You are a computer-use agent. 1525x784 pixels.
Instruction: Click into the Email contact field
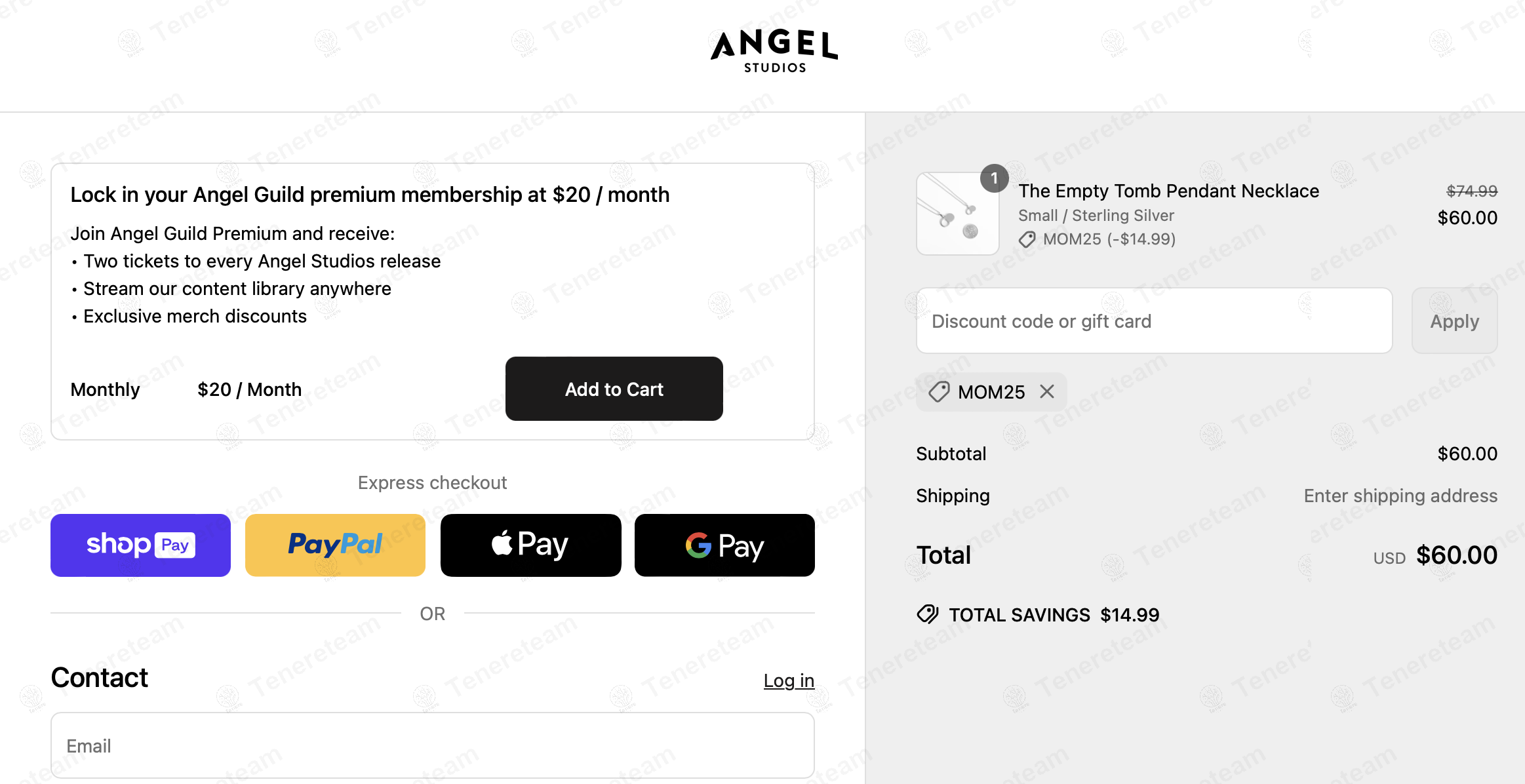(x=432, y=745)
